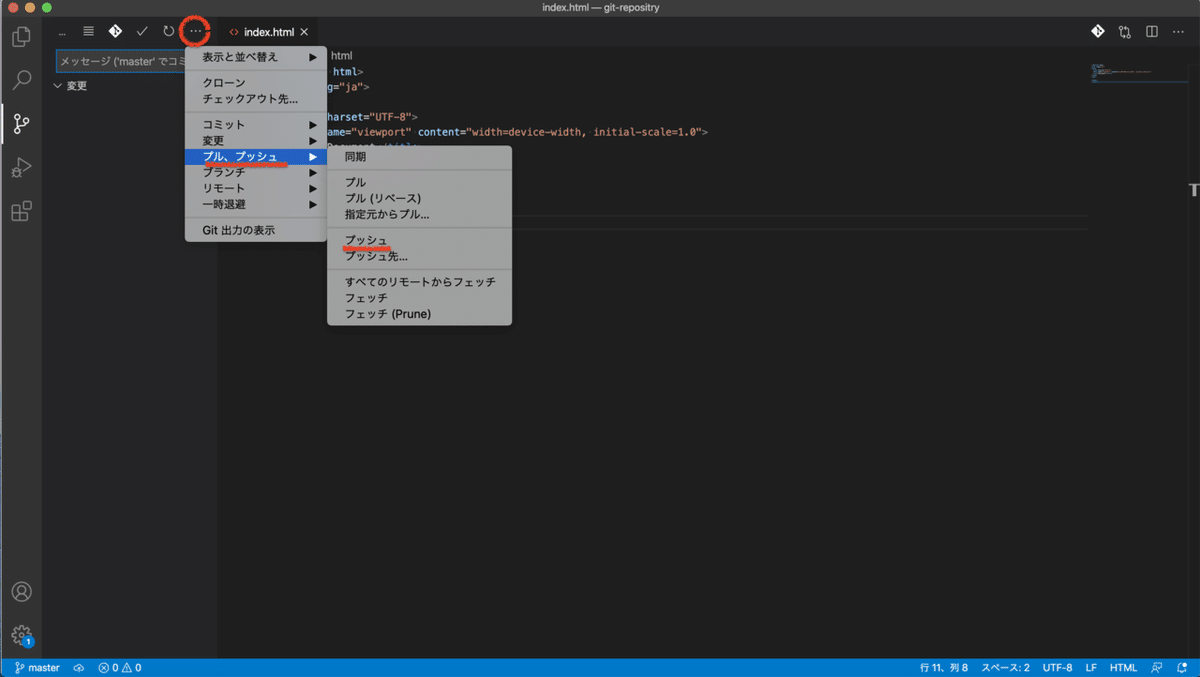Choose チェックアウト先... from the menu
Screen dimensions: 1200x677
(x=256, y=99)
